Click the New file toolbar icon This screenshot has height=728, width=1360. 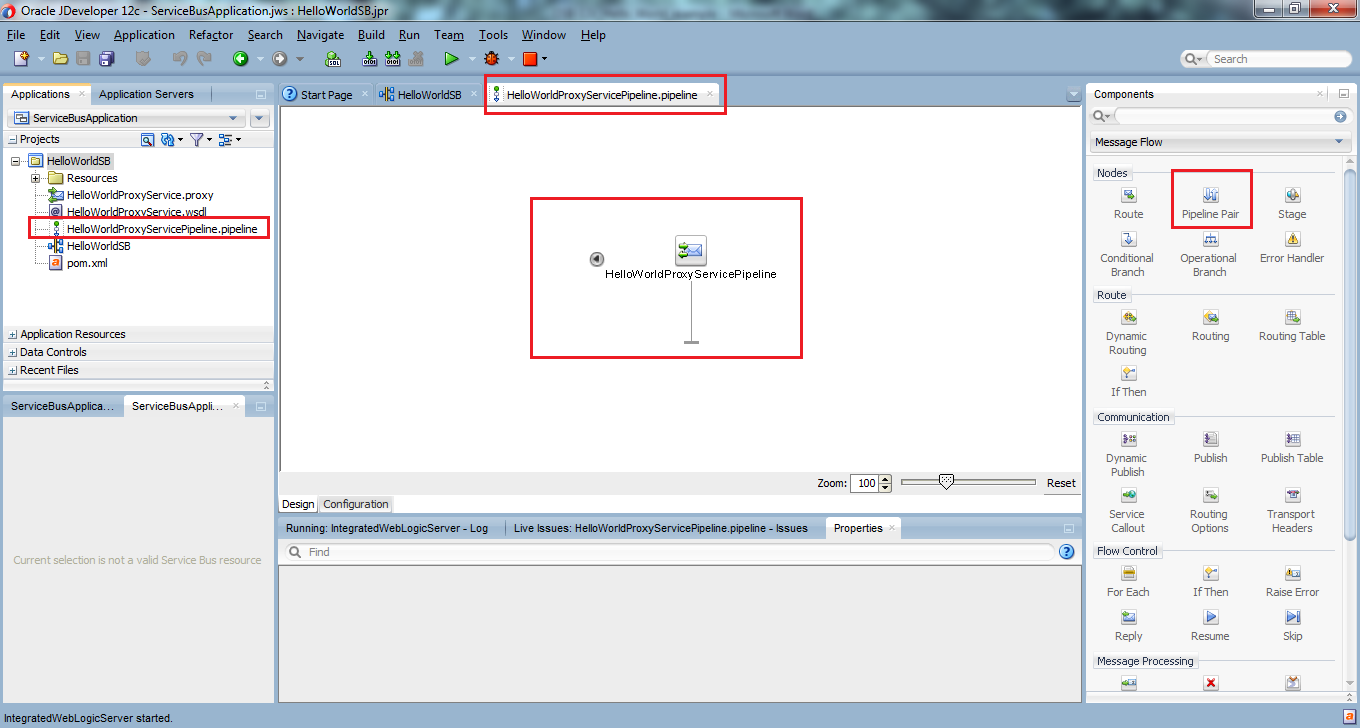point(21,59)
